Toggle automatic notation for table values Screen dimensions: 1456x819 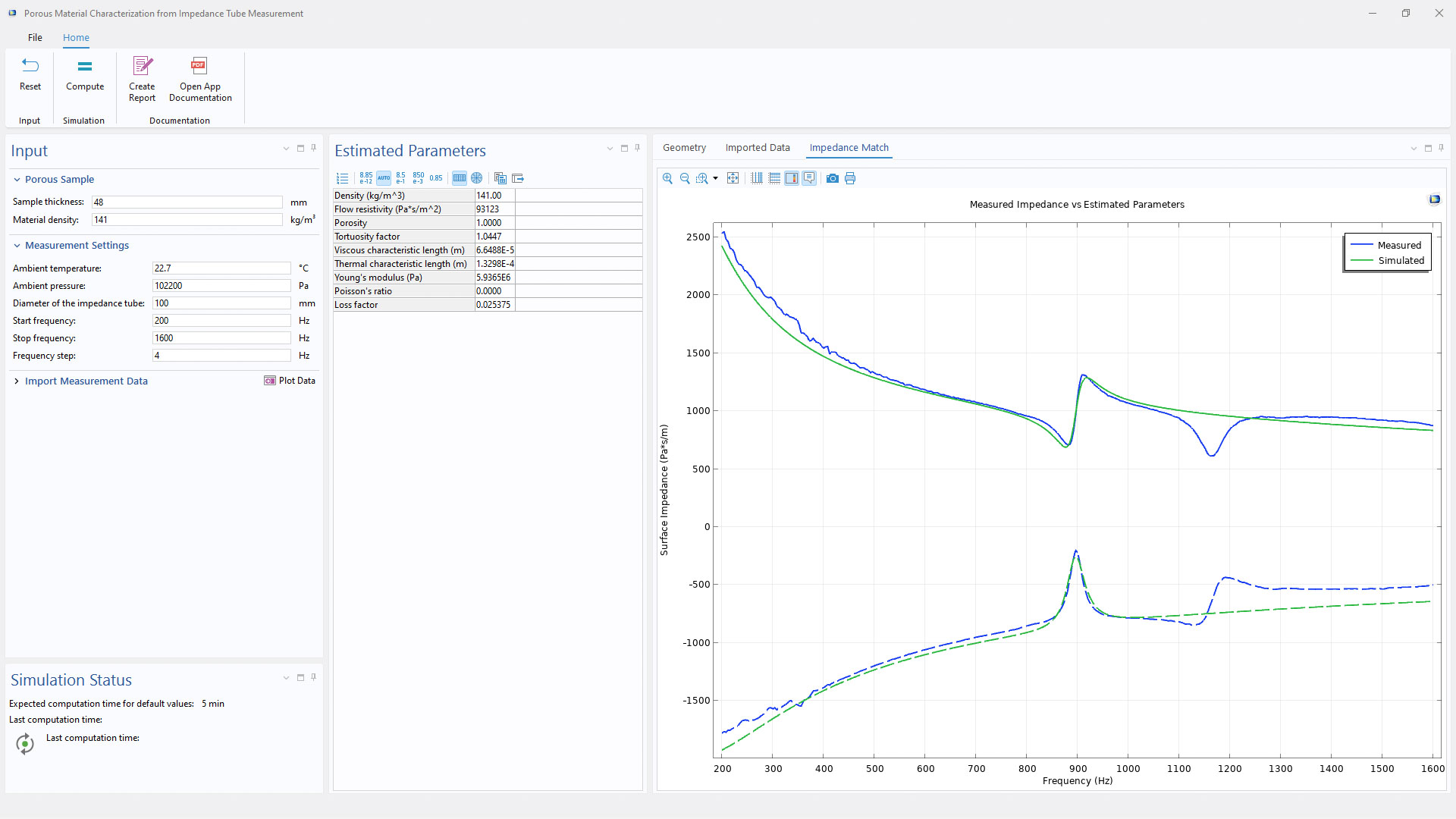click(384, 178)
